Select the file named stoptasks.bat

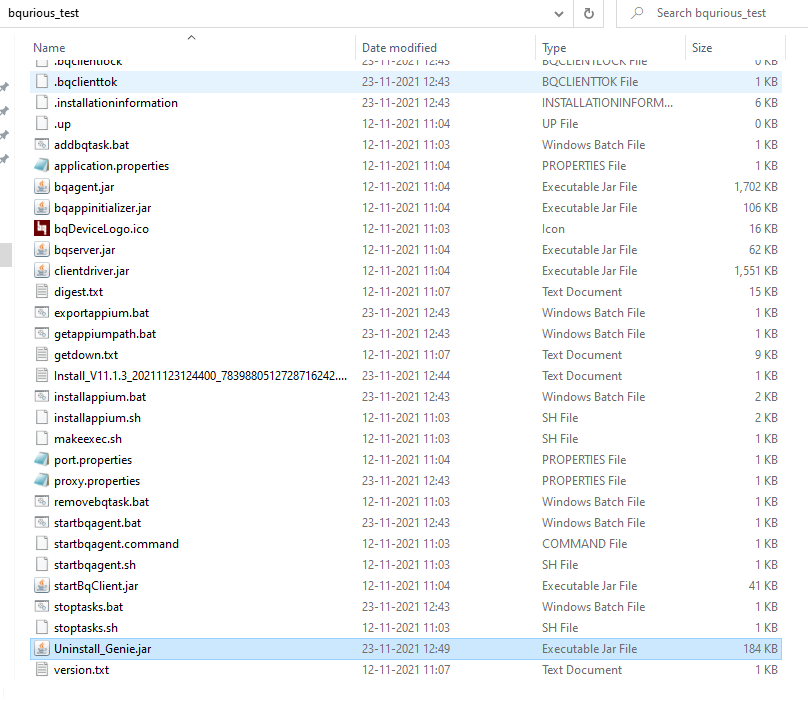click(89, 607)
